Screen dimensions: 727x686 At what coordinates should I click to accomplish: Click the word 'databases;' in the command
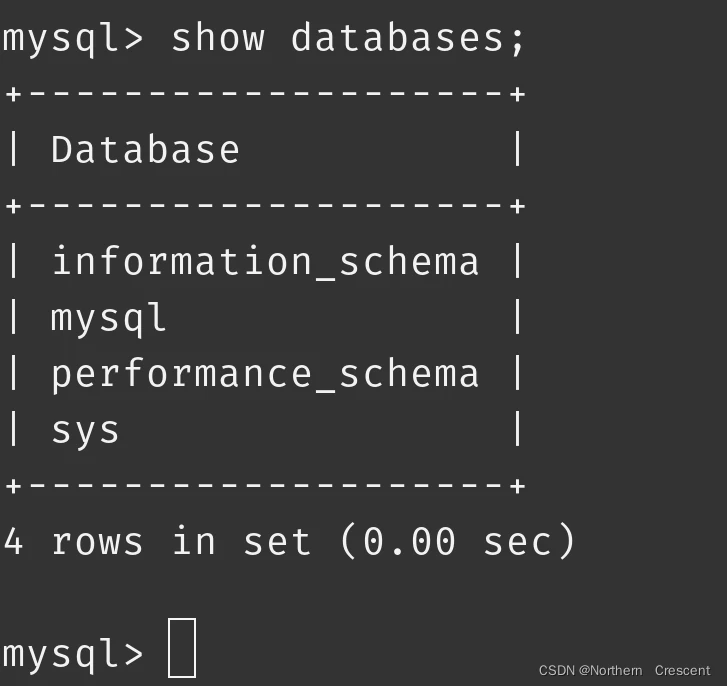click(x=408, y=38)
